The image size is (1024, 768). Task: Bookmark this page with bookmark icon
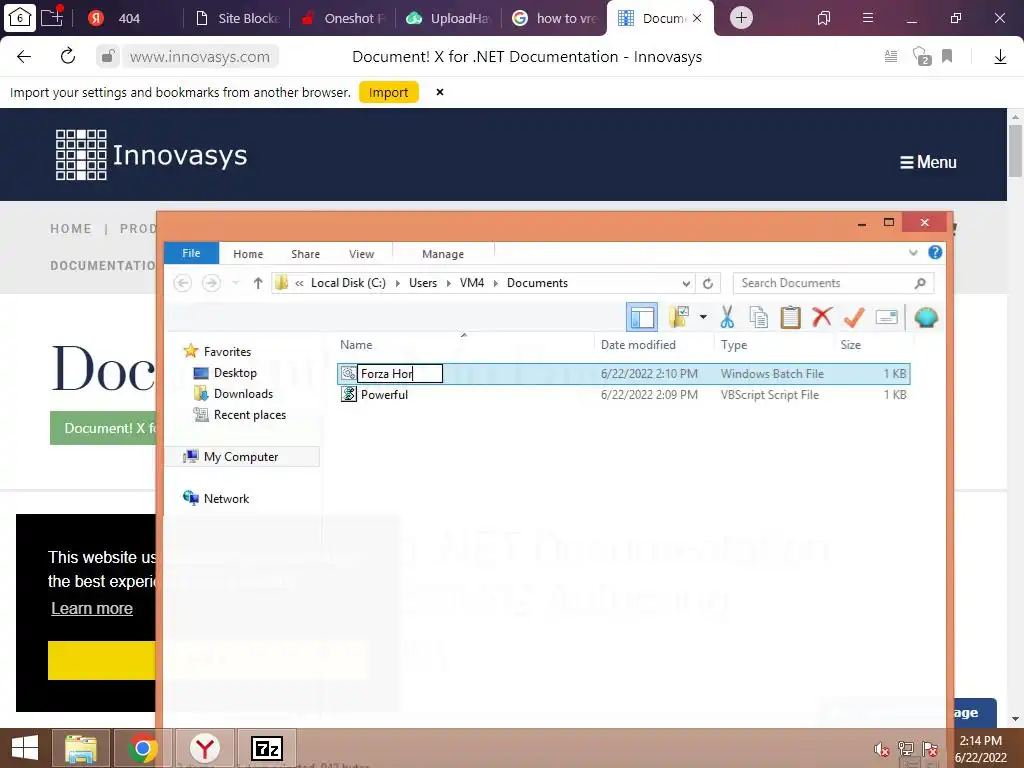click(x=947, y=56)
